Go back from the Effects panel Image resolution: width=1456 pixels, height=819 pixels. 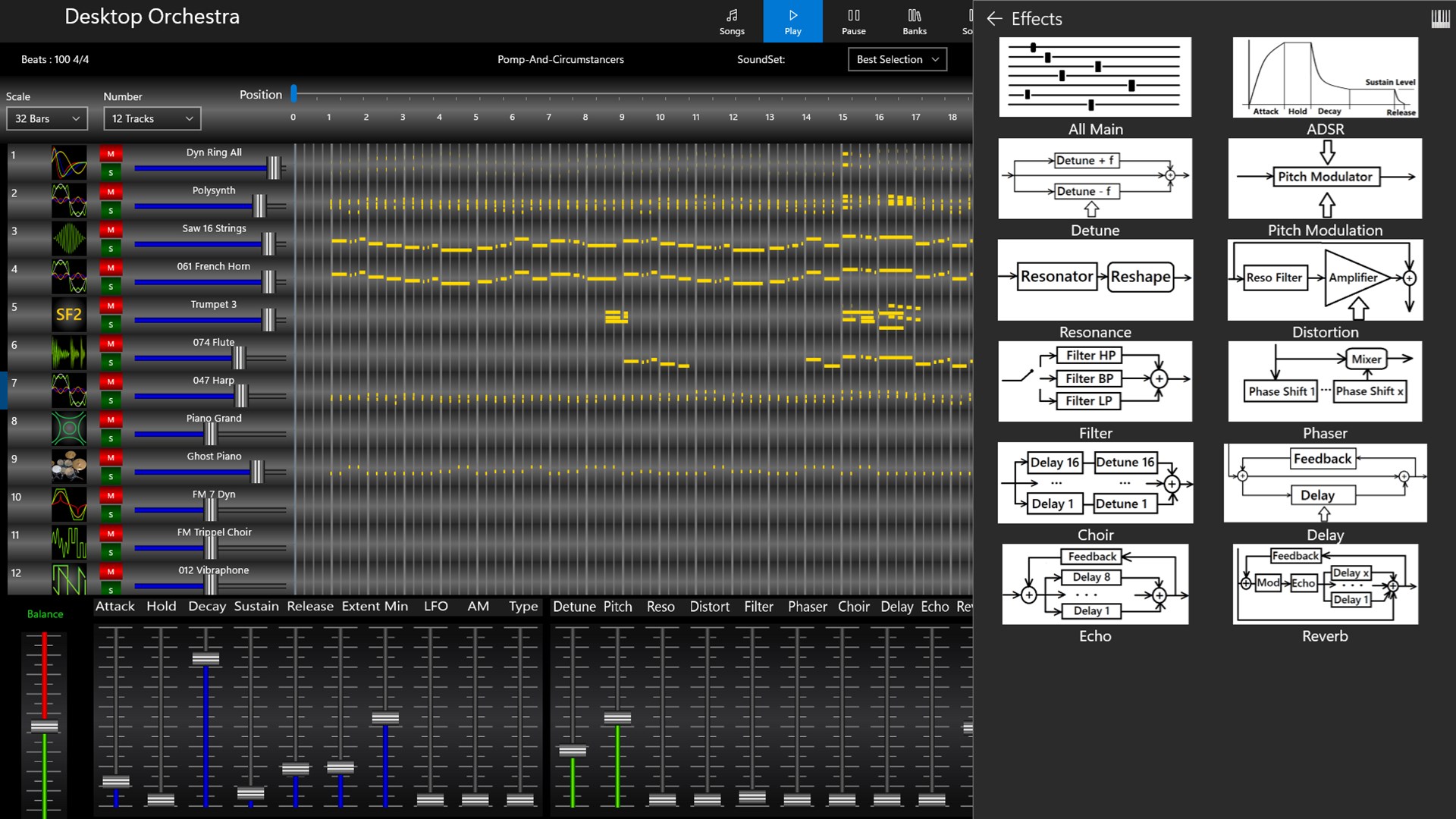click(994, 19)
